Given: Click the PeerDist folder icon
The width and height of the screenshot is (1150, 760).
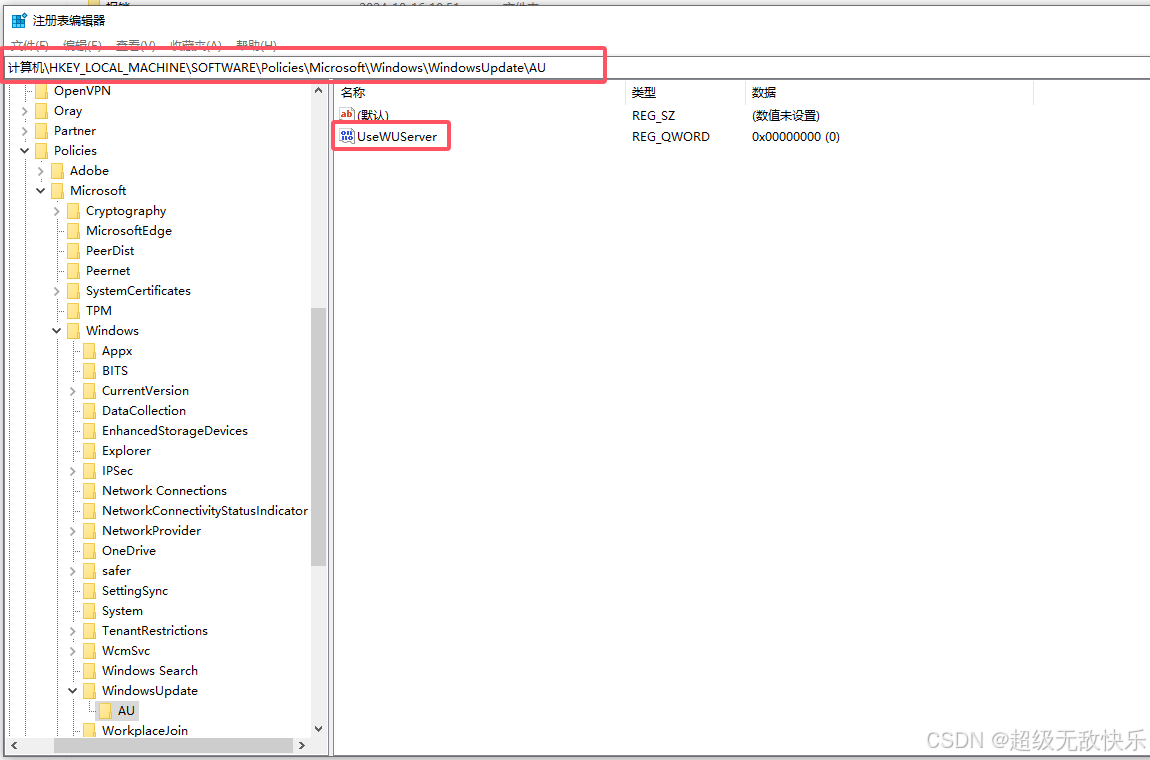Looking at the screenshot, I should coord(73,251).
